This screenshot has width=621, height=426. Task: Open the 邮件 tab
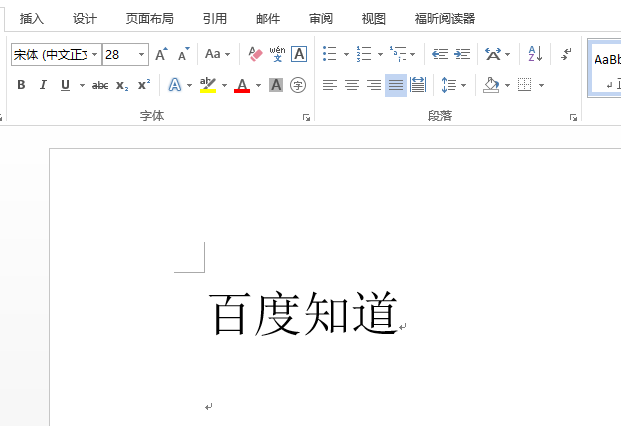[268, 19]
